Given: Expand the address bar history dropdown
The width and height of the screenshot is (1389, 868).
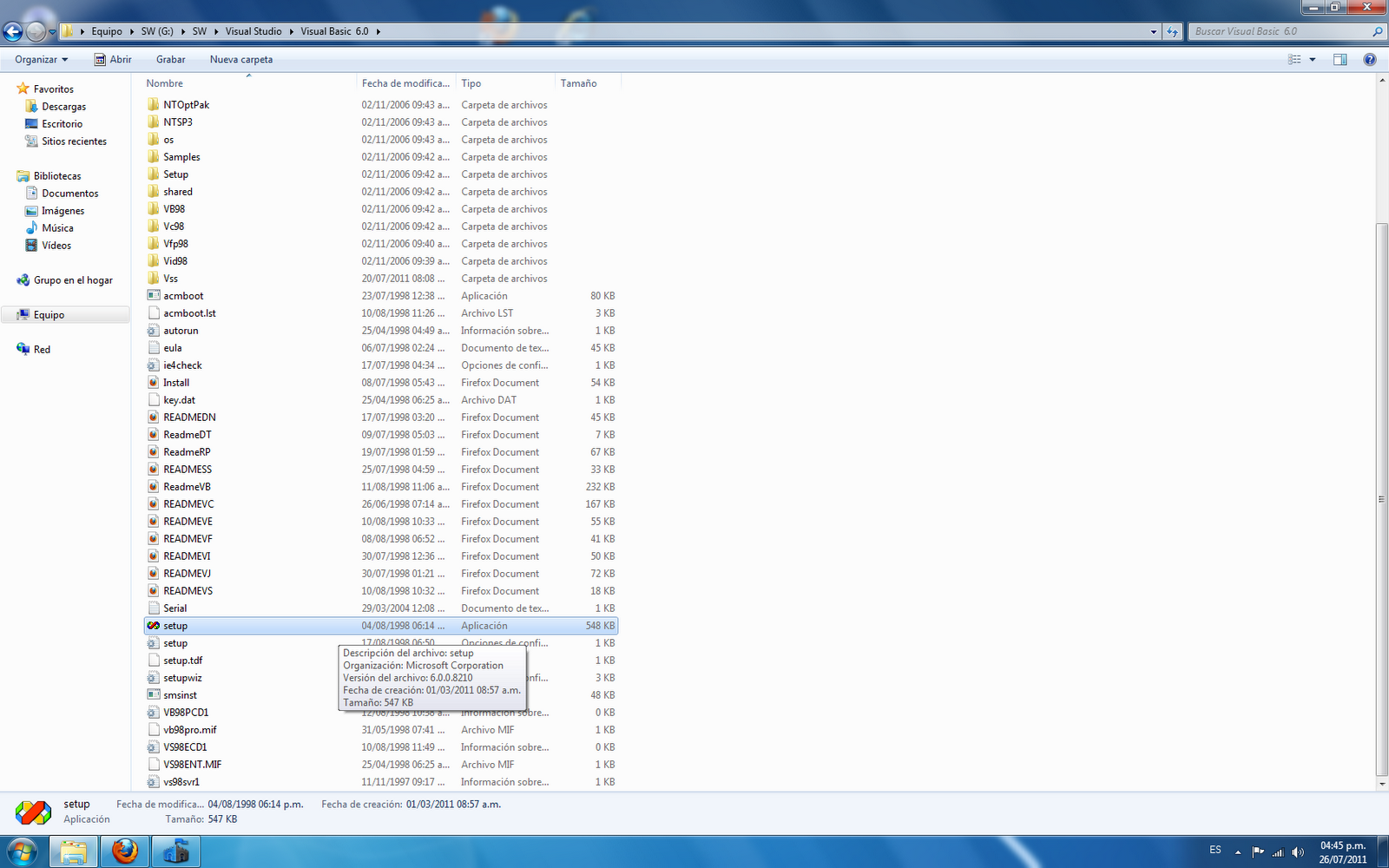Looking at the screenshot, I should 1154,32.
